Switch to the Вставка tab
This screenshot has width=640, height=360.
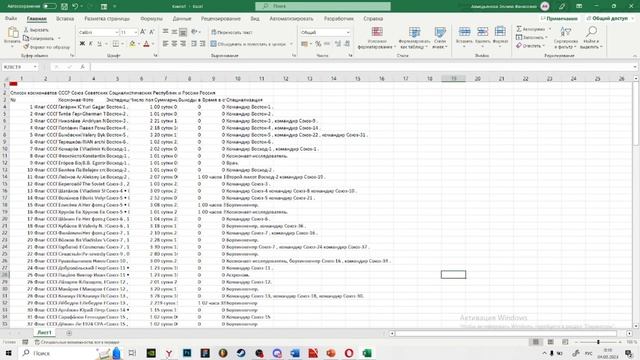65,18
